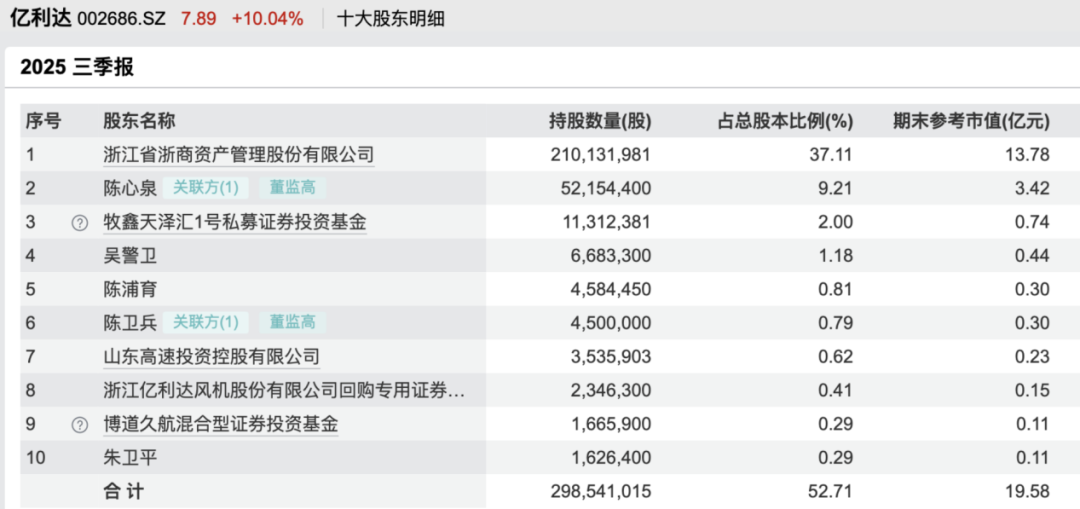This screenshot has width=1080, height=509.
Task: Click the 股东名称 column header
Action: coord(139,121)
